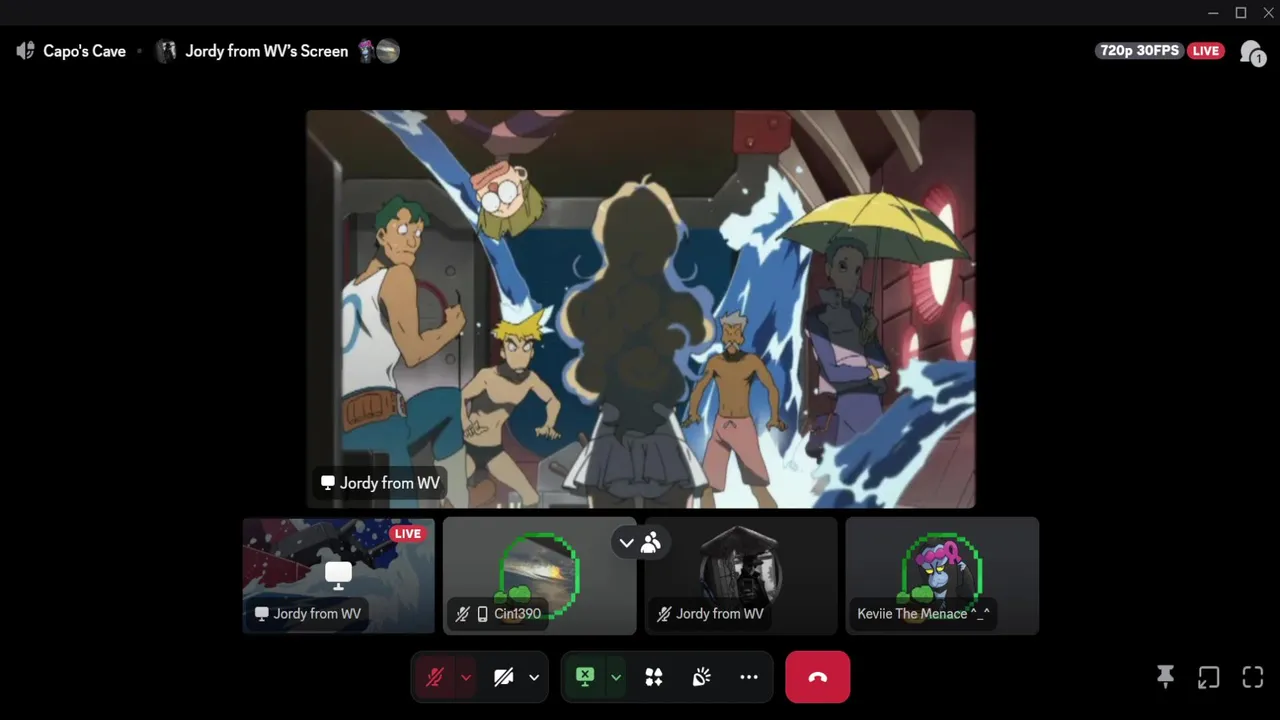1280x720 pixels.
Task: Click the Capo's Cave channel name
Action: (84, 51)
